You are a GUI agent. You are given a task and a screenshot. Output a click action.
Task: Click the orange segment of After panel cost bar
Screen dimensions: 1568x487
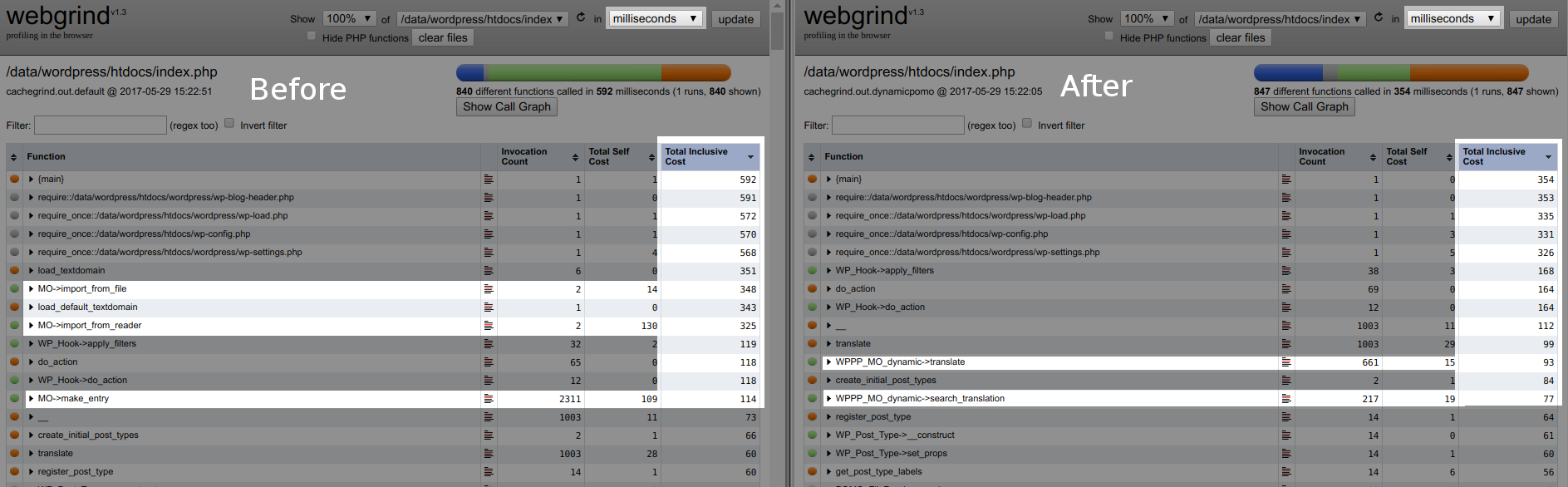(x=1469, y=73)
